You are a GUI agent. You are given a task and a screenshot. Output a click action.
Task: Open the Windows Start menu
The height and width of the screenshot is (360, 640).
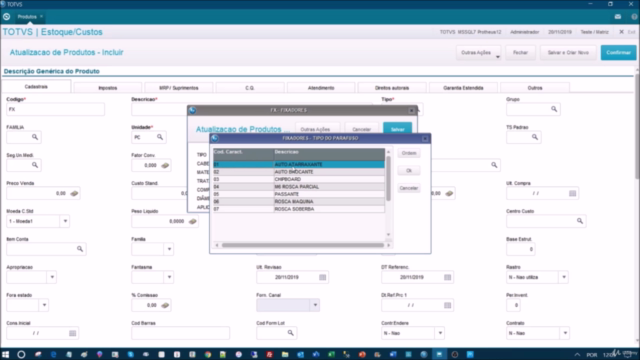(6, 354)
